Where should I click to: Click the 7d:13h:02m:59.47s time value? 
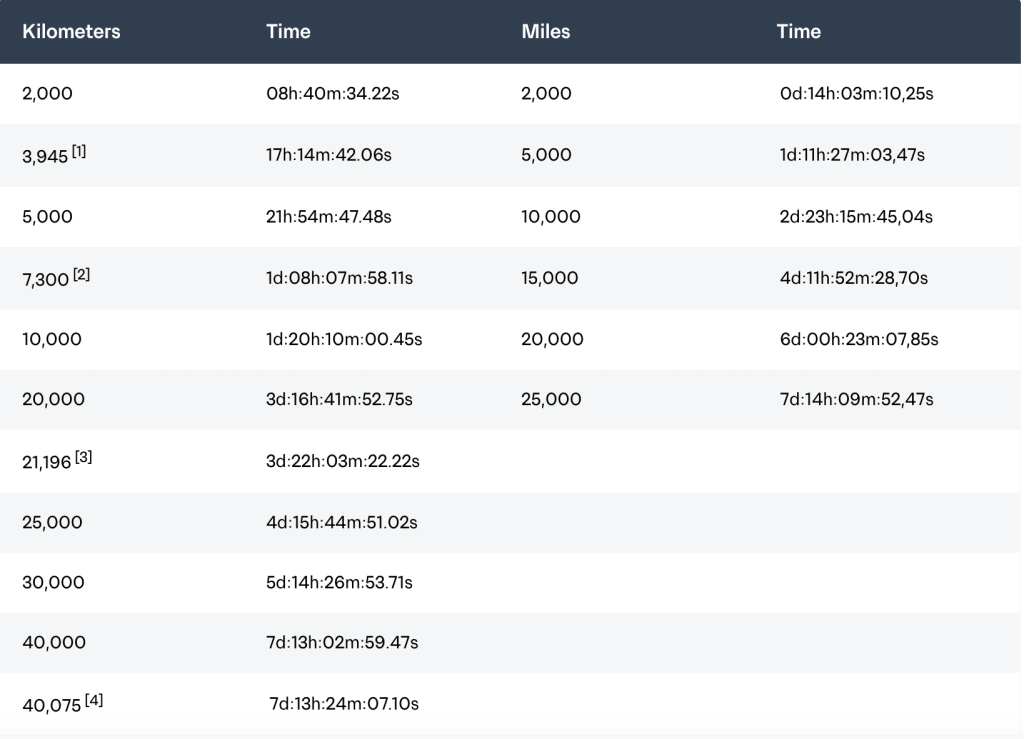tap(342, 642)
